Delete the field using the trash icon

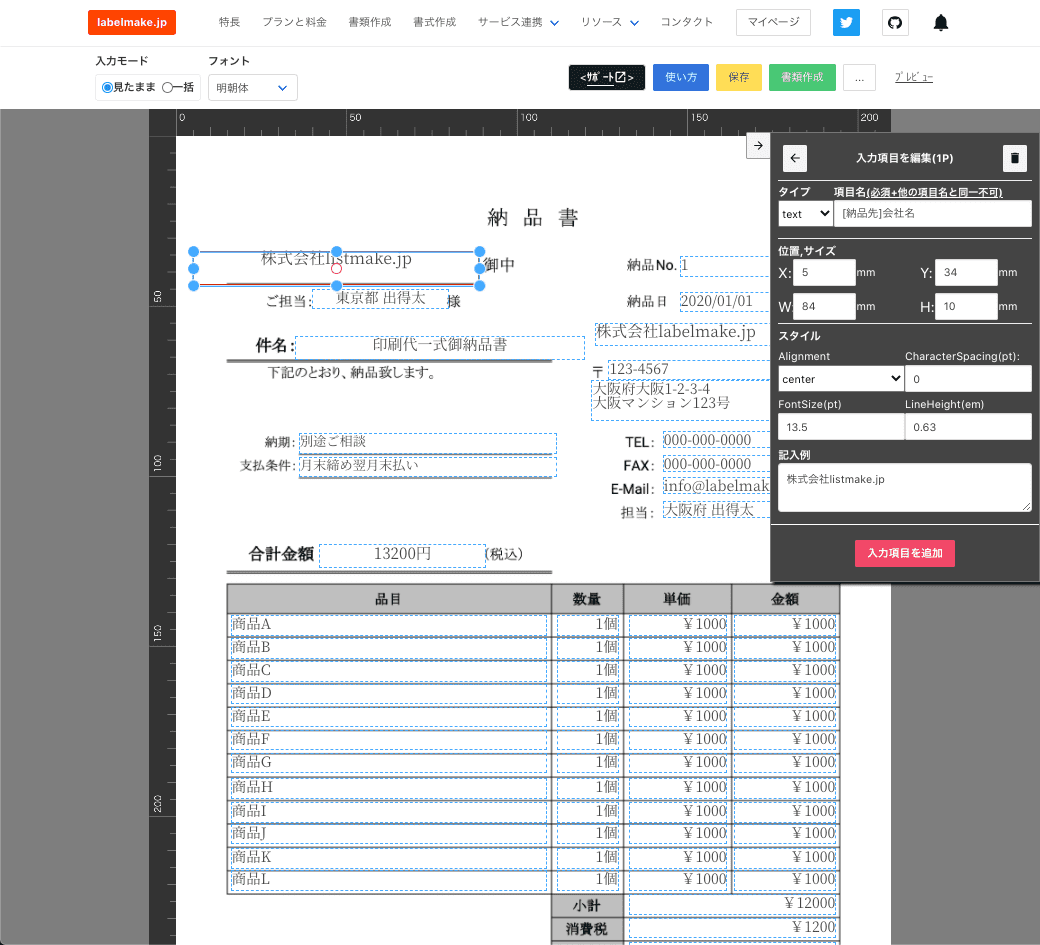[1014, 158]
